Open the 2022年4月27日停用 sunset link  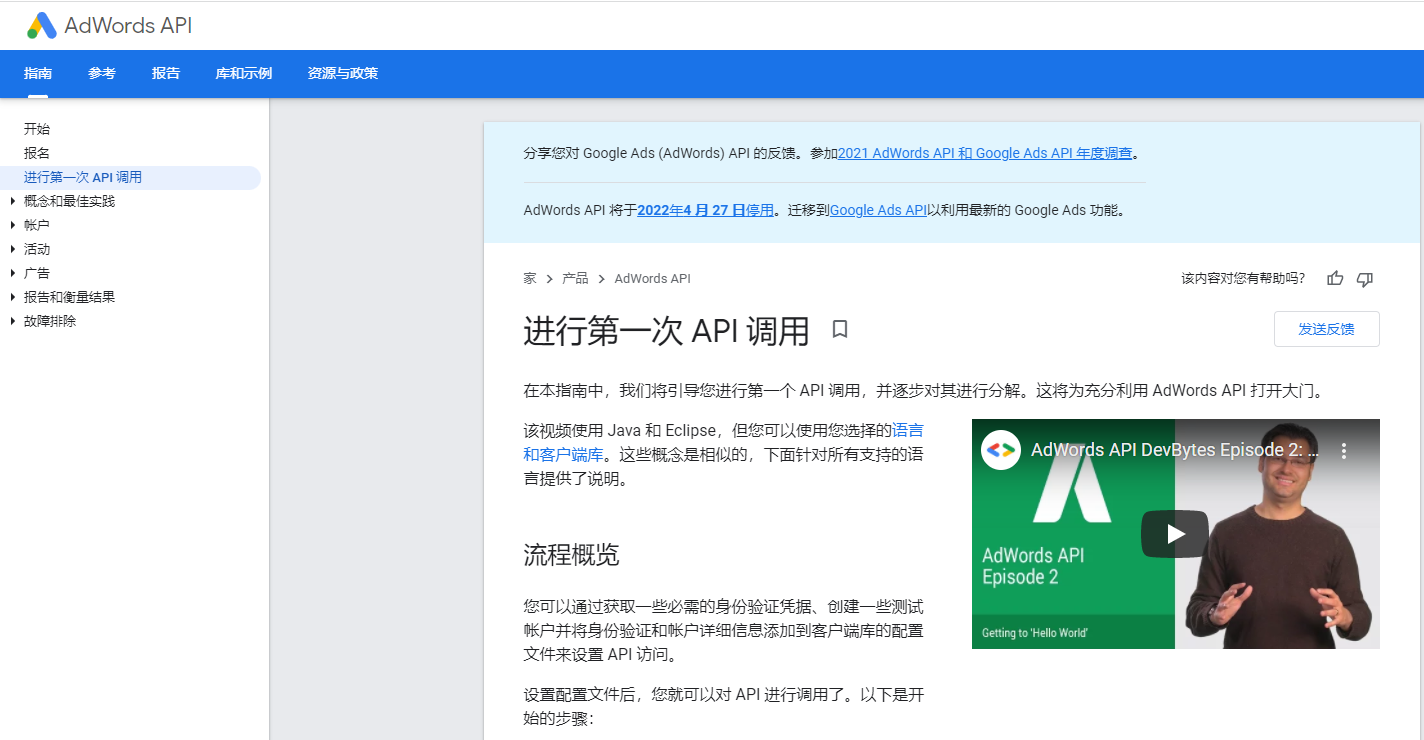coord(705,211)
